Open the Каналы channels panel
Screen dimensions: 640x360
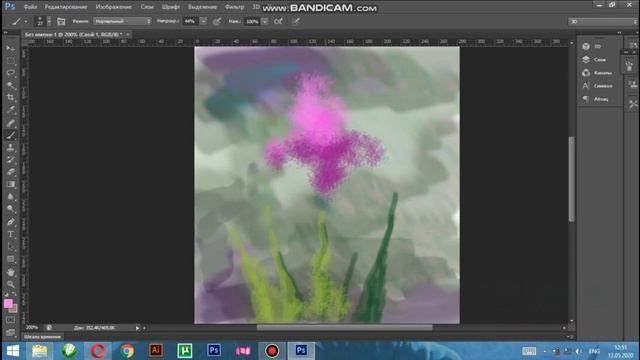pos(597,73)
